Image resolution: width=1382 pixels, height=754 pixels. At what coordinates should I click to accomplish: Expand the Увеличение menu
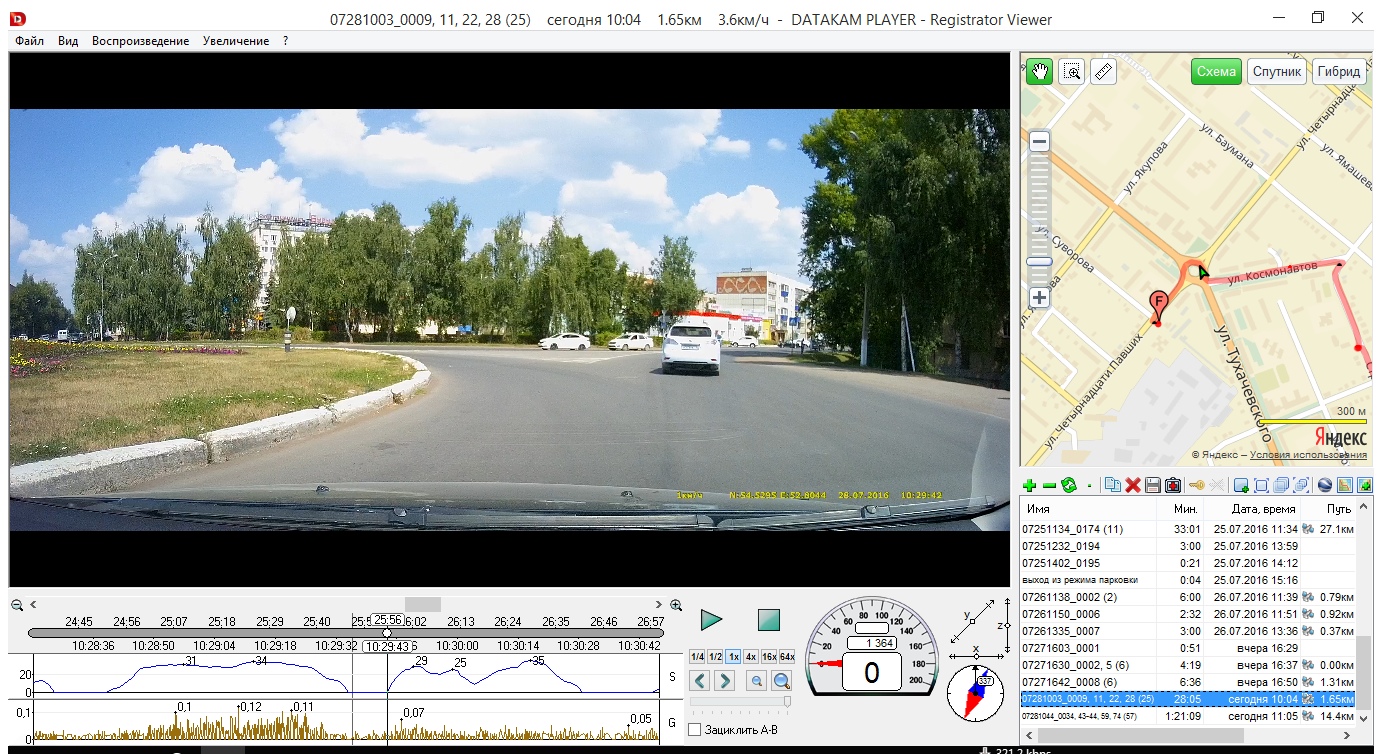click(235, 41)
